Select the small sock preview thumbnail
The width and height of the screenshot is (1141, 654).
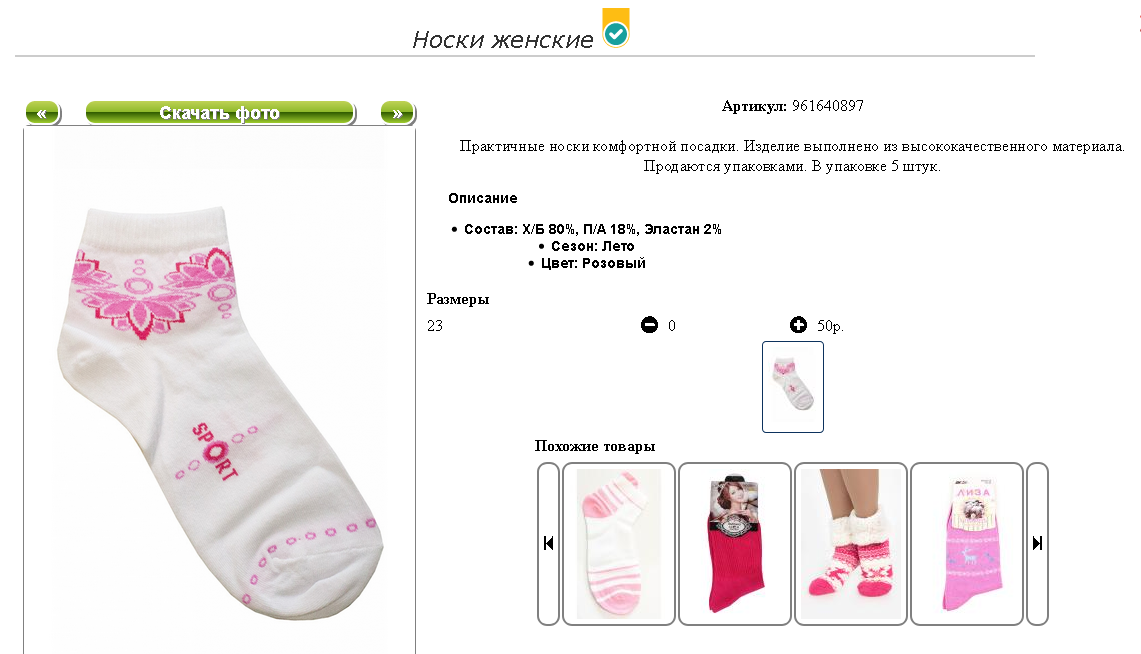792,387
